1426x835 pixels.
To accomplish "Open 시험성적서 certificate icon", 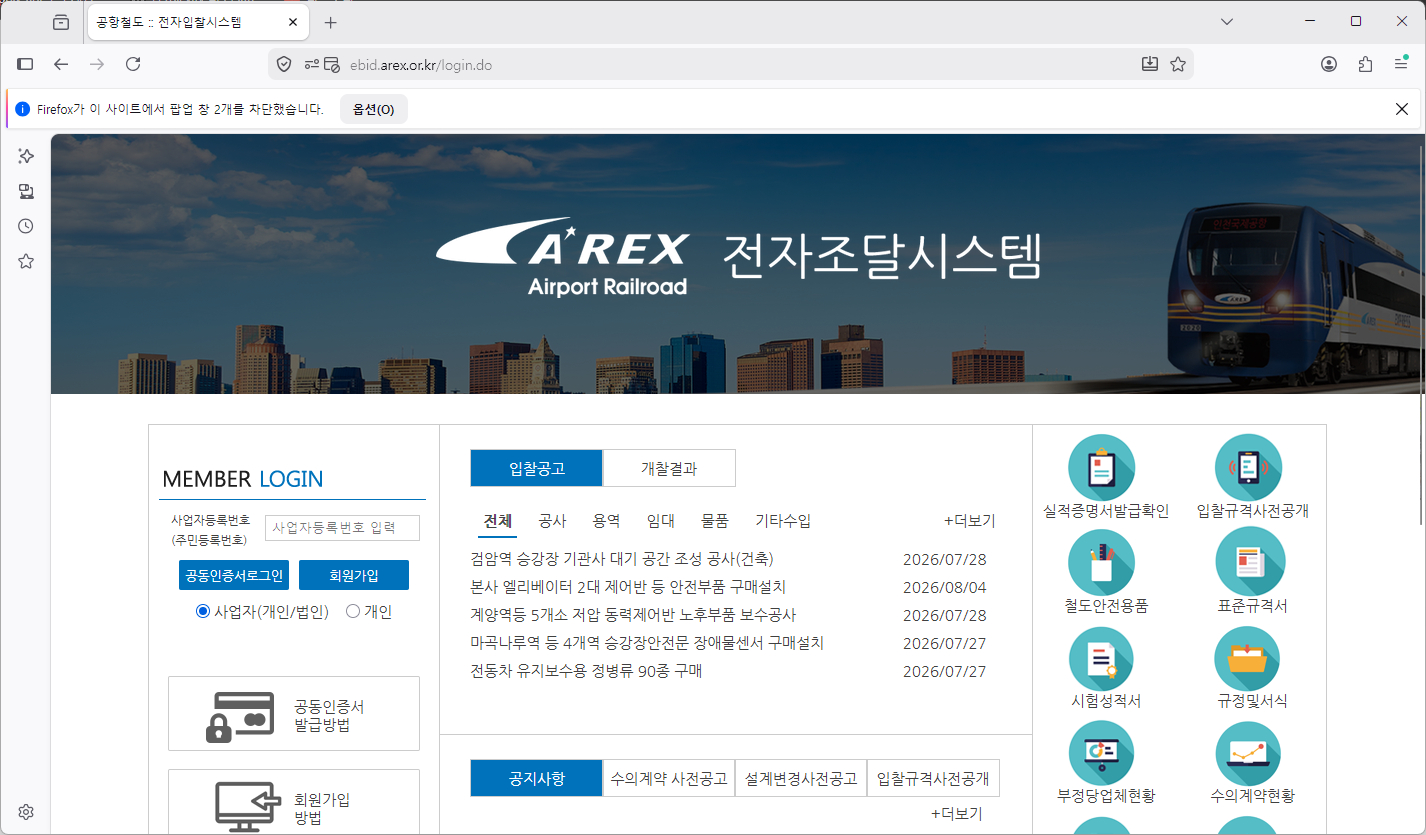I will [x=1102, y=658].
